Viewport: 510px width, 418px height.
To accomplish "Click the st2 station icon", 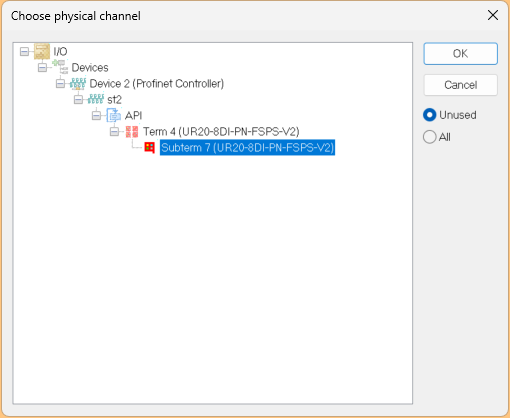I will click(96, 99).
